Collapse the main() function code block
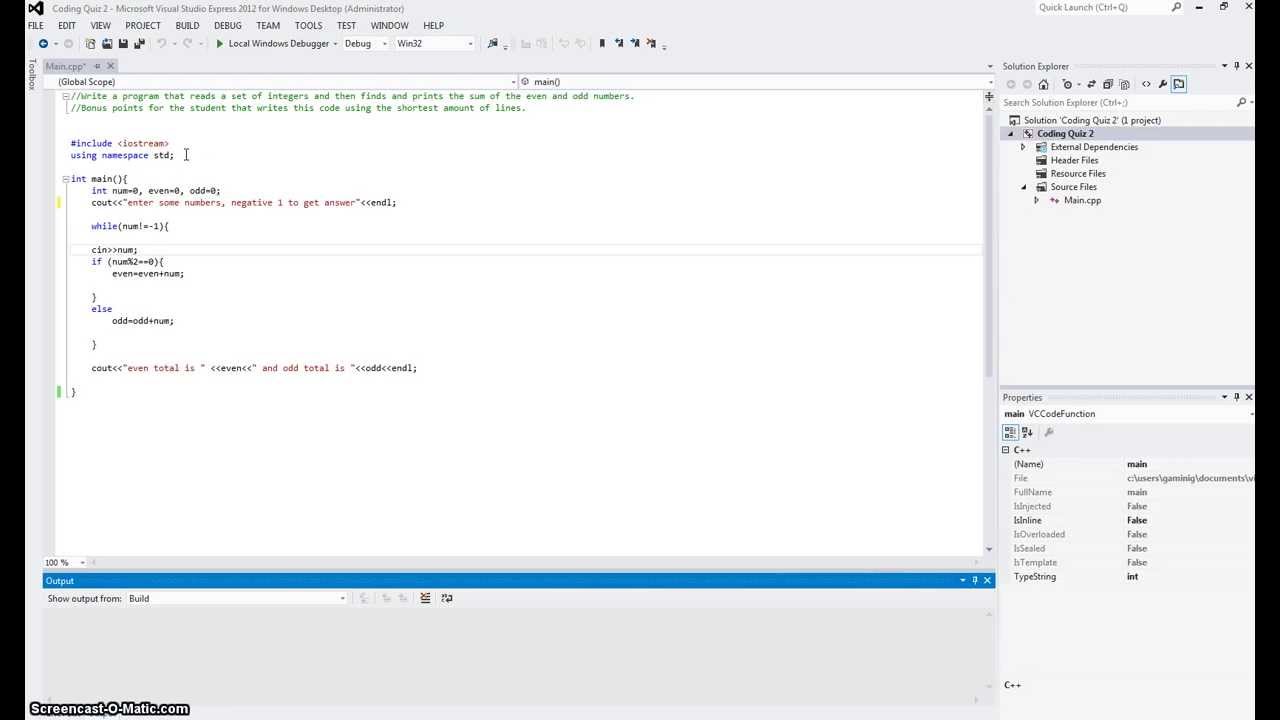This screenshot has height=720, width=1280. (66, 179)
